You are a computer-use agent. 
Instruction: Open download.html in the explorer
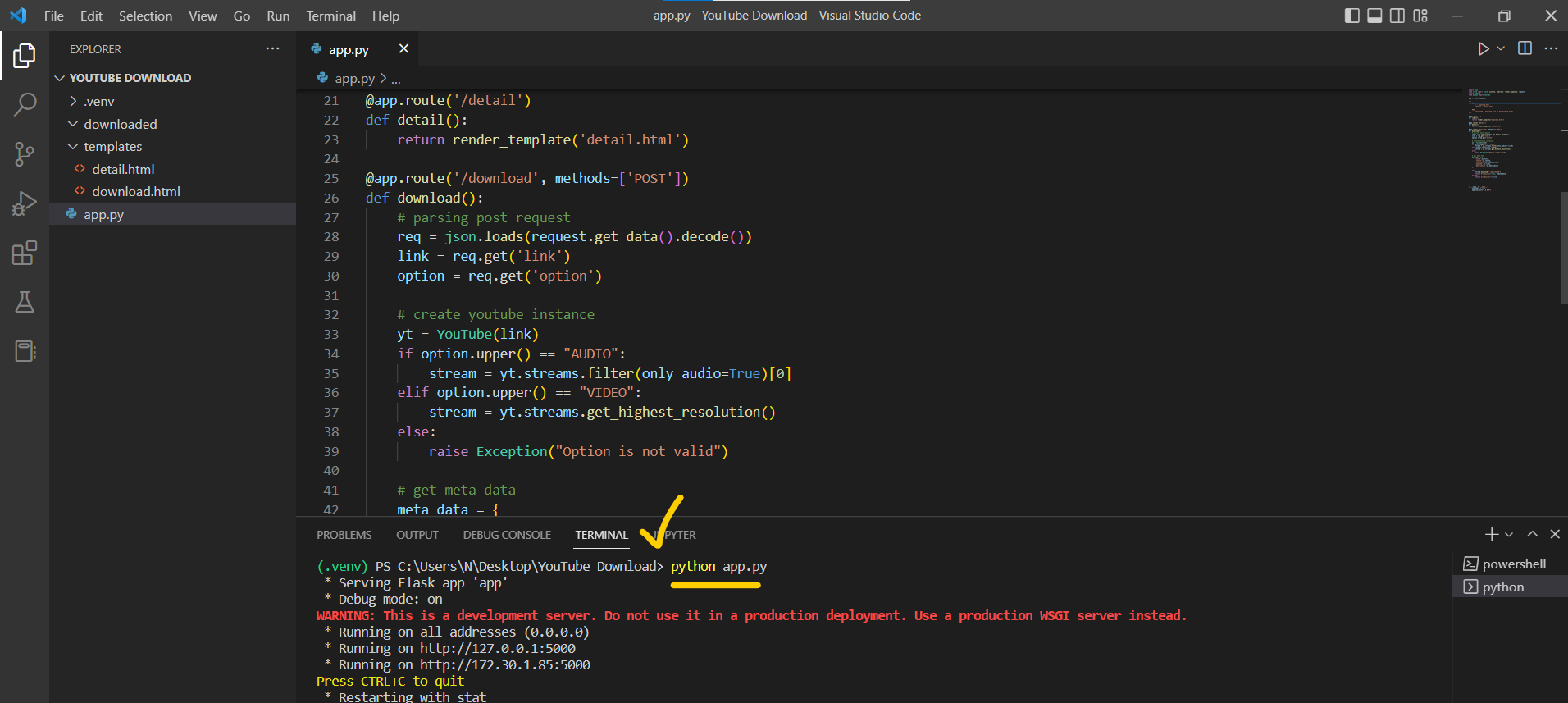(x=172, y=191)
